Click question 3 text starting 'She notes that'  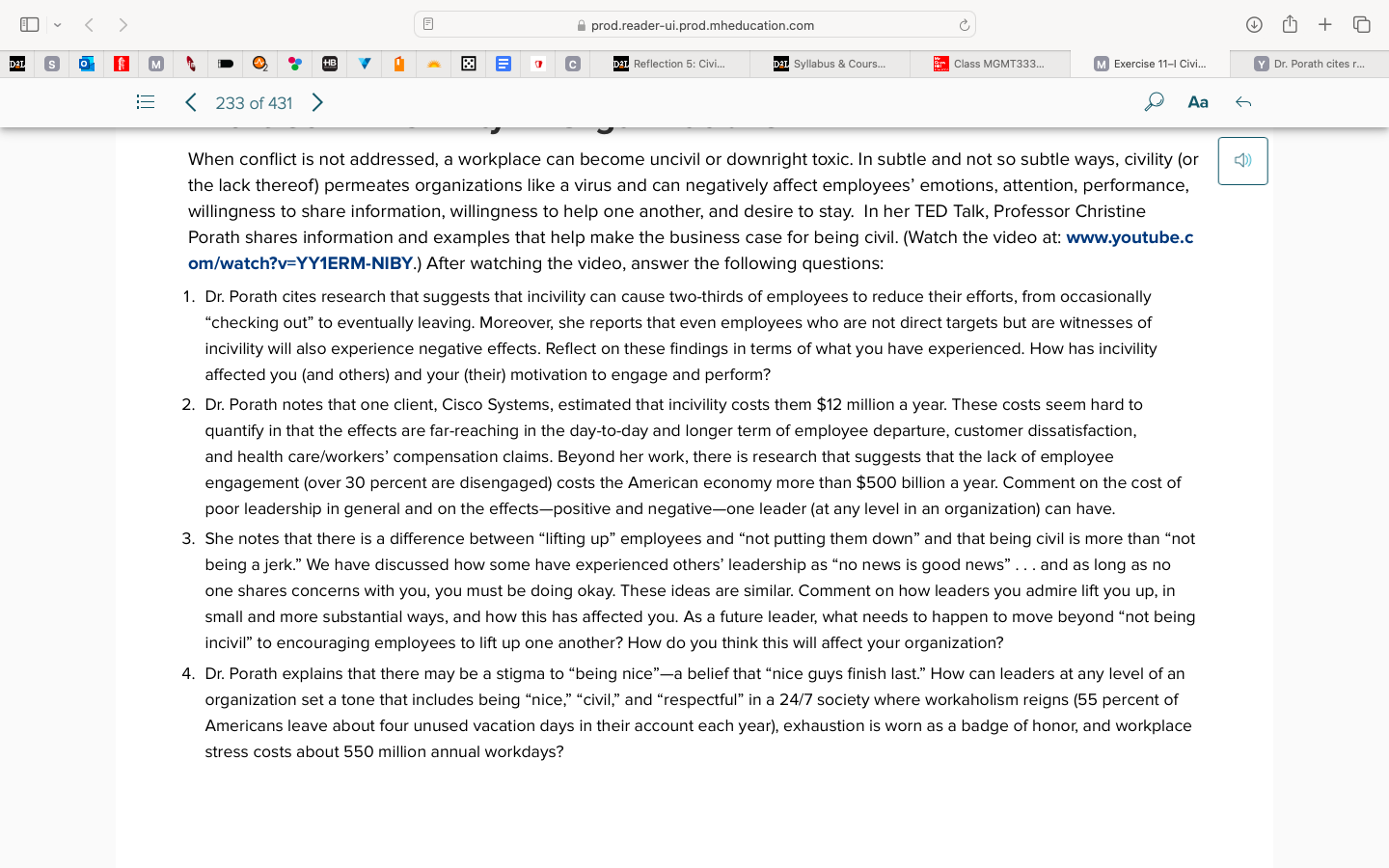(x=699, y=590)
